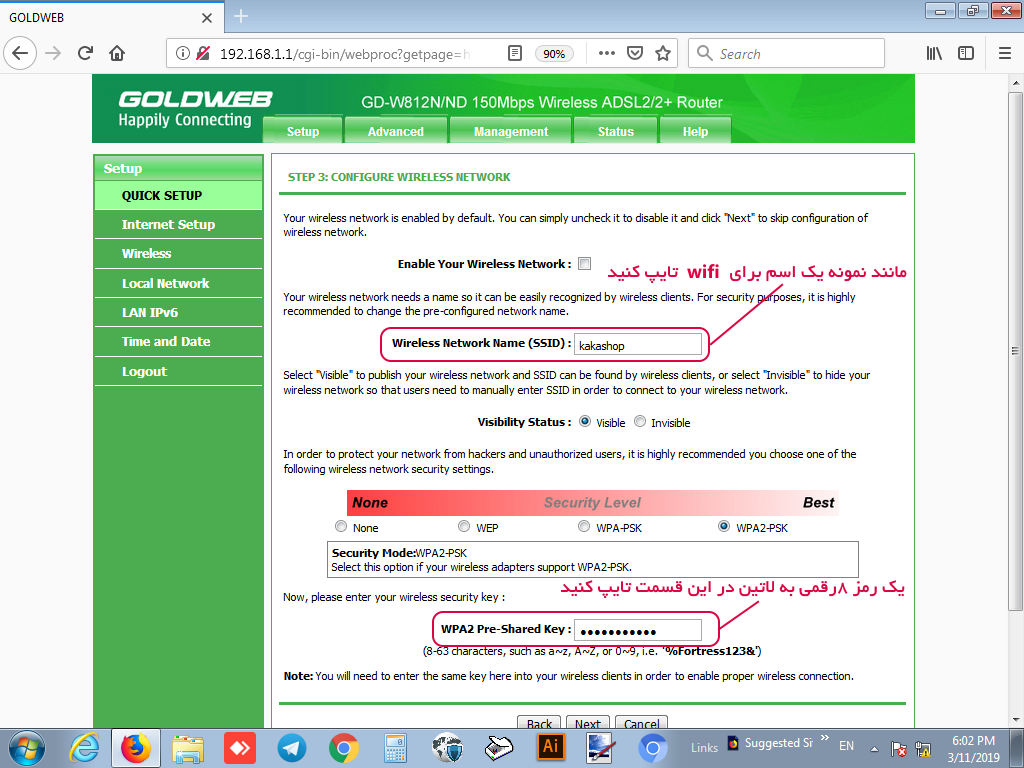Bookmark this page with the star icon
1024x768 pixels.
point(662,53)
